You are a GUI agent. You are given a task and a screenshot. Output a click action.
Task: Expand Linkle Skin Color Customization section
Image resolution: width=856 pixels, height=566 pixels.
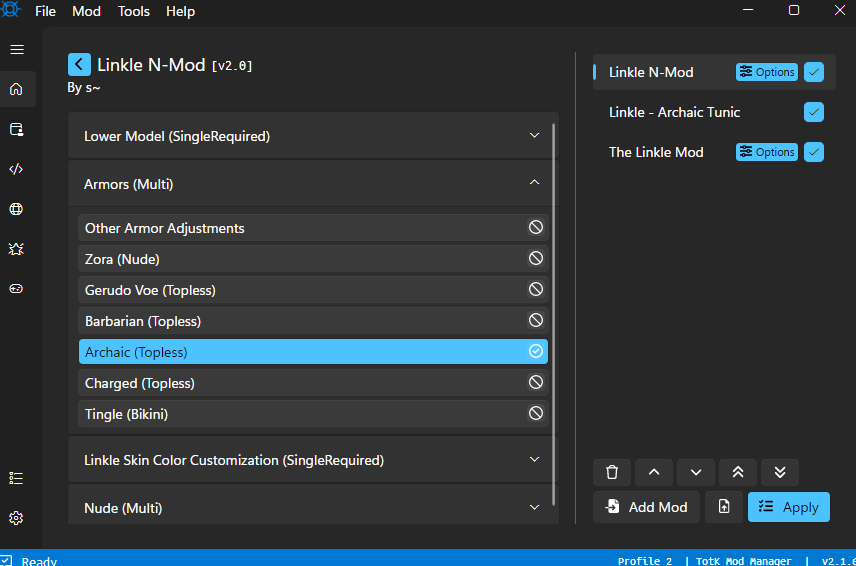click(313, 460)
